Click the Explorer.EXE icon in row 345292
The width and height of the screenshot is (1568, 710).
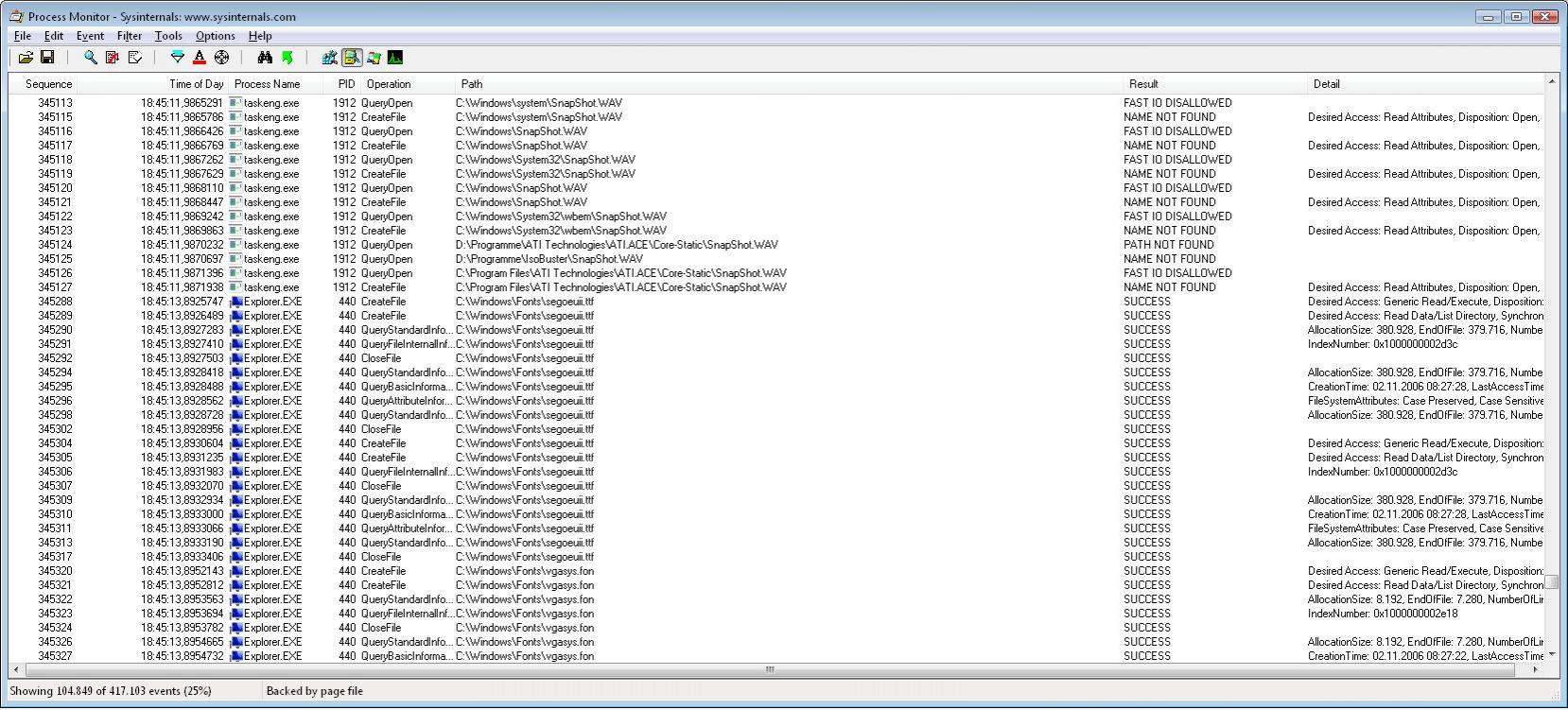click(x=236, y=358)
